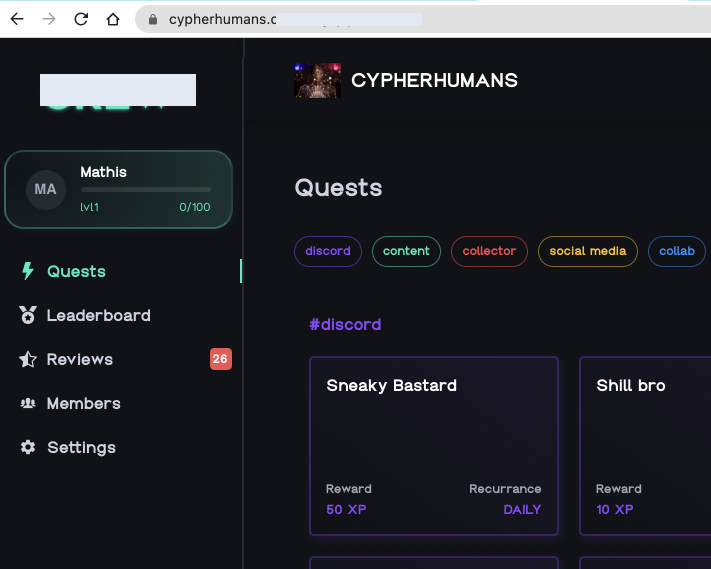
Task: Click the XP progress bar
Action: (x=146, y=190)
